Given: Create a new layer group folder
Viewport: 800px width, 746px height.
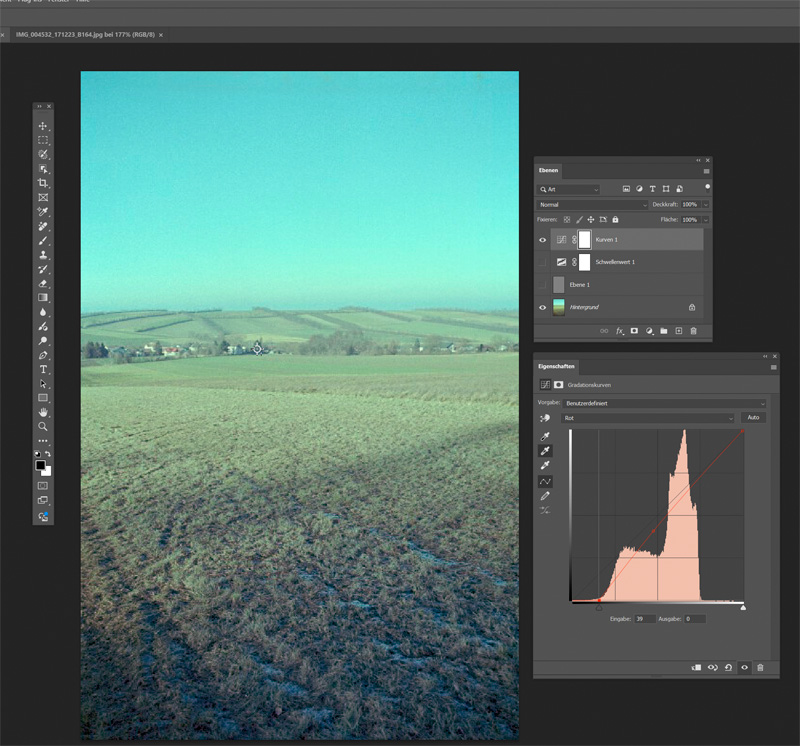Looking at the screenshot, I should pyautogui.click(x=664, y=331).
